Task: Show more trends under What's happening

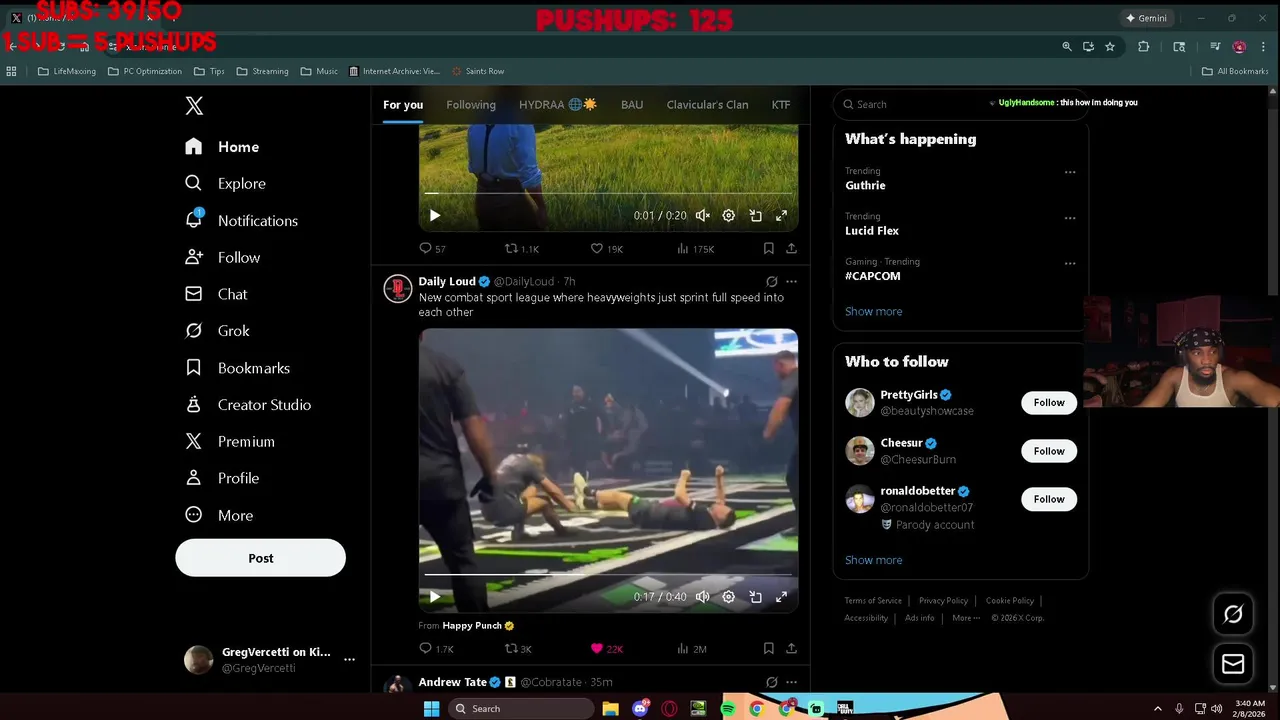Action: pos(873,311)
